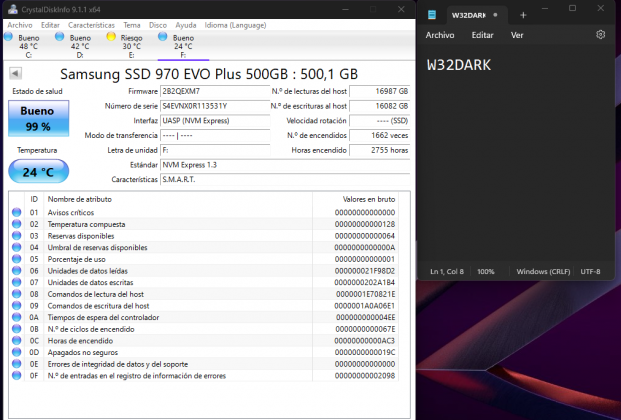Click the host reads value 16987 GB
Image resolution: width=621 pixels, height=420 pixels.
pyautogui.click(x=379, y=92)
